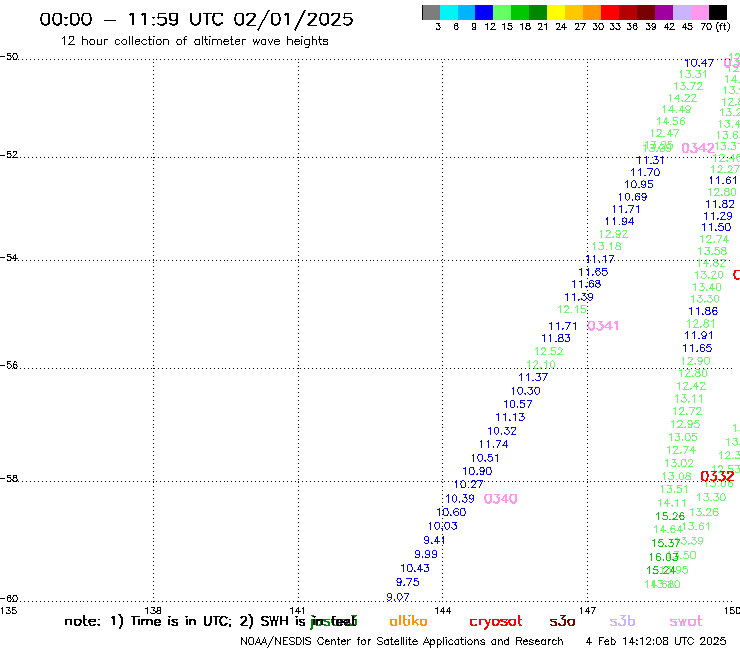The width and height of the screenshot is (740, 650).
Task: Click the wave height value '9.75'
Action: (407, 583)
